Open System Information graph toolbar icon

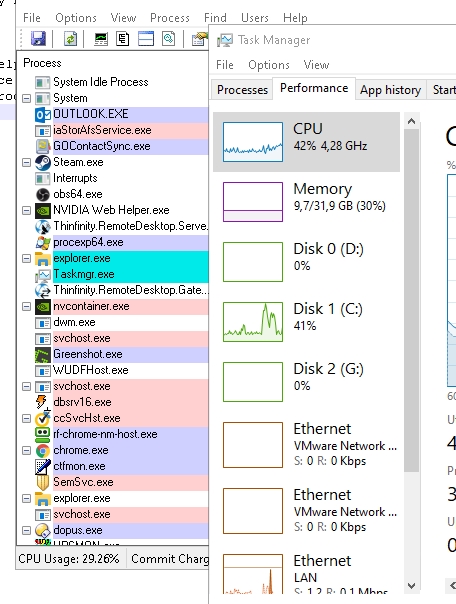click(101, 39)
